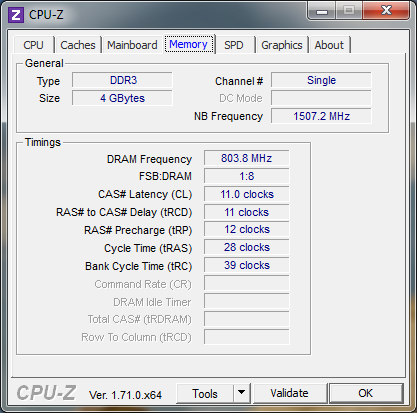
Task: Click the empty Total CAS# (tRDRAM) field
Action: [x=247, y=319]
